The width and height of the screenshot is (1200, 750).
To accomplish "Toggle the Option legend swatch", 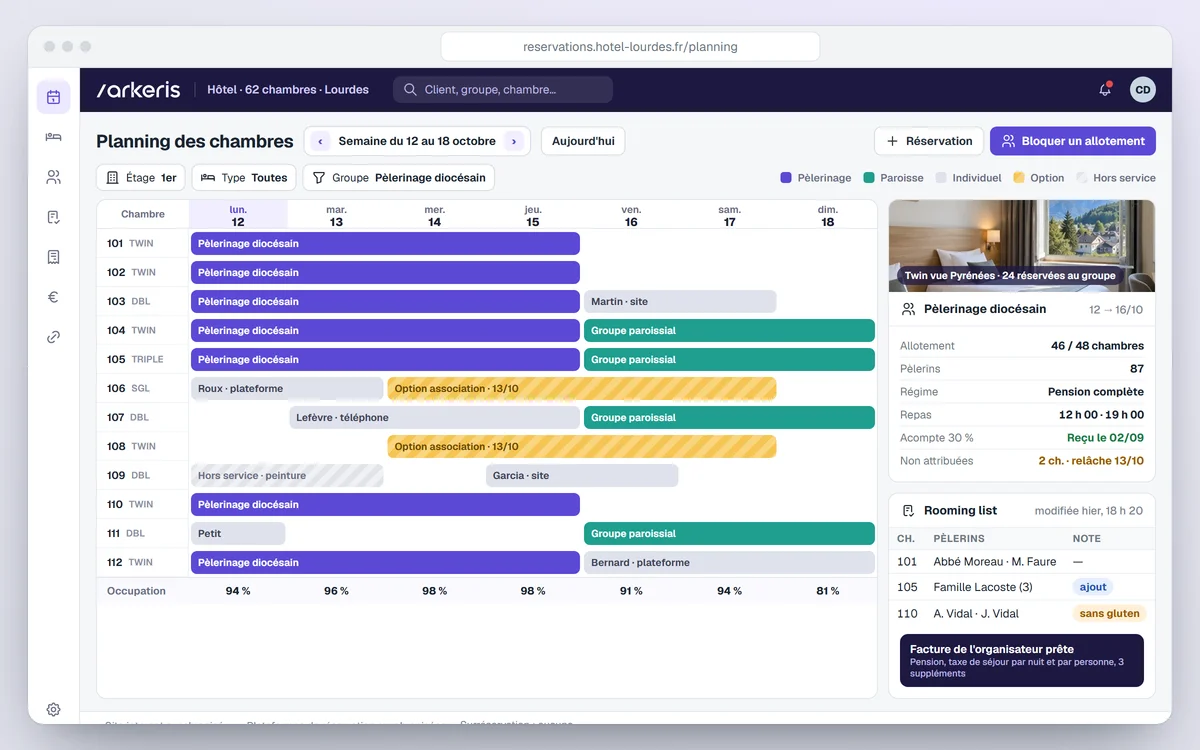I will 1019,178.
